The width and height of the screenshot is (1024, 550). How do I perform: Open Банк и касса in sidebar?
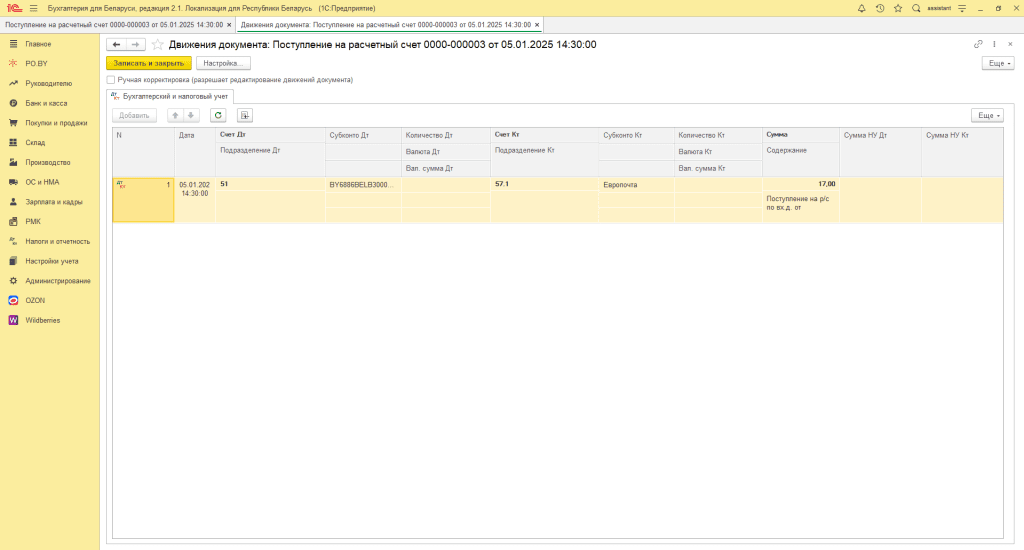click(47, 103)
